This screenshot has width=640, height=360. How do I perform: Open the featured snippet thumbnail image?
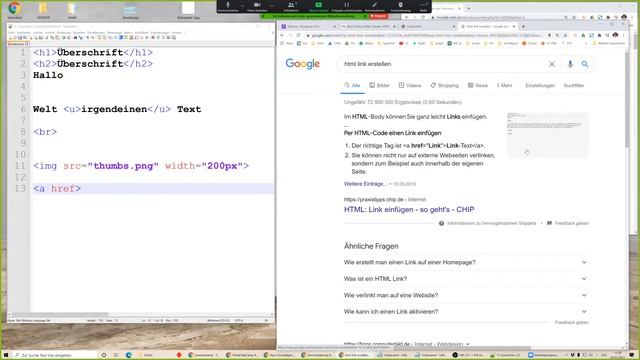547,135
